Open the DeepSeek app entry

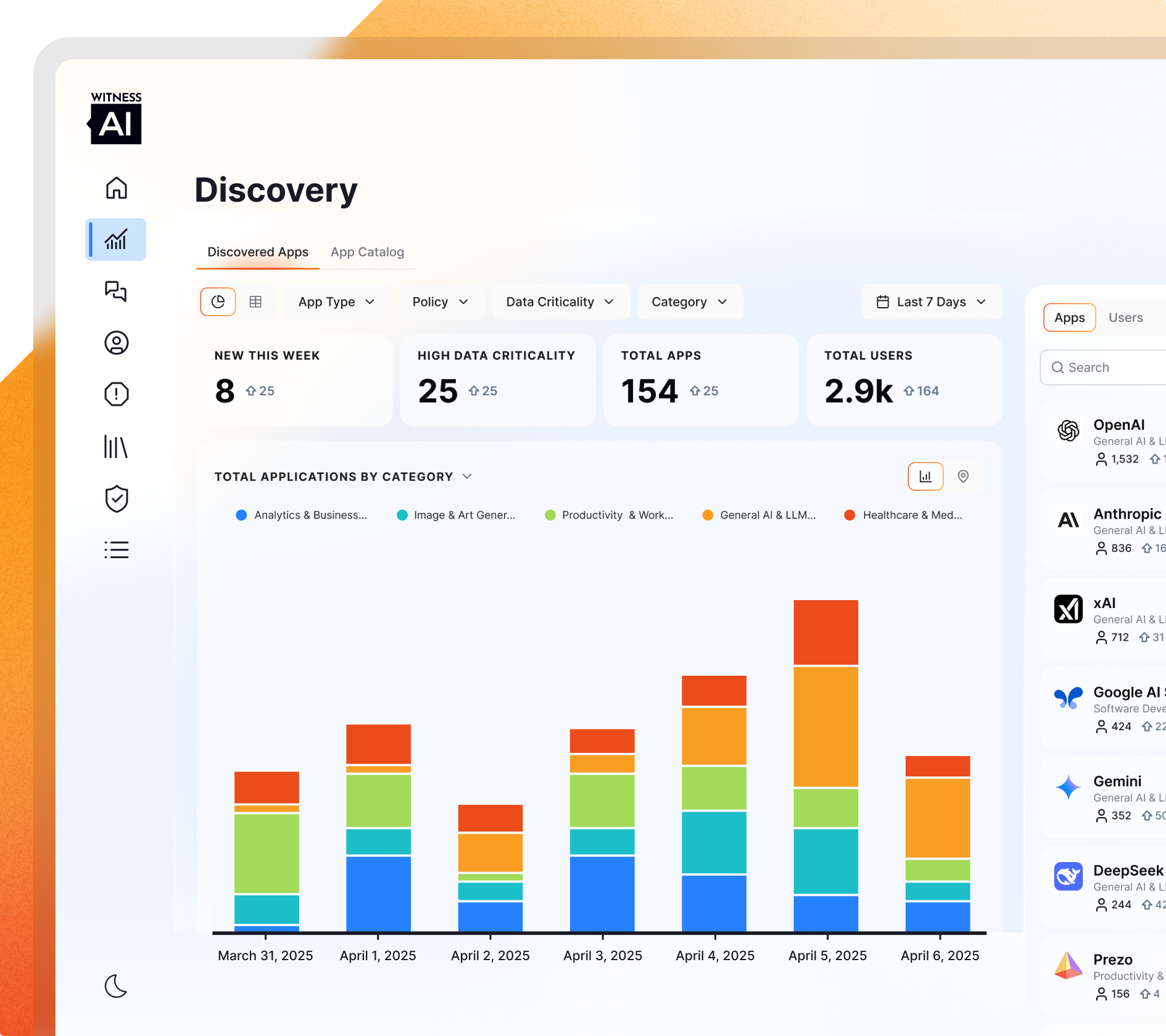pos(1103,887)
